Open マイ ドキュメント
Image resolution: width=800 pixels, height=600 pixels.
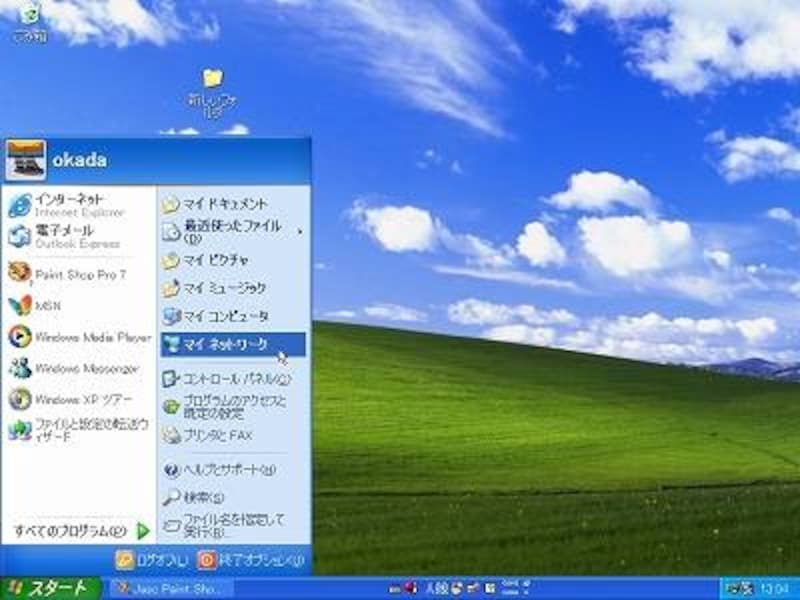(x=225, y=204)
